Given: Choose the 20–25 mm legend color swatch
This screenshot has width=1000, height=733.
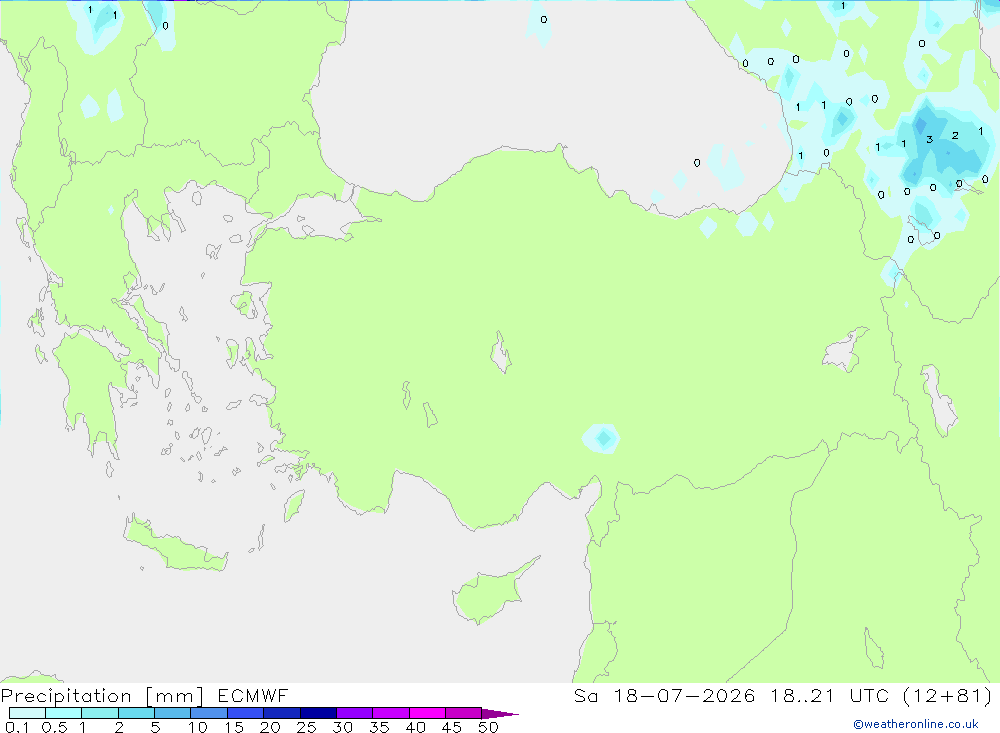Looking at the screenshot, I should coord(281,713).
